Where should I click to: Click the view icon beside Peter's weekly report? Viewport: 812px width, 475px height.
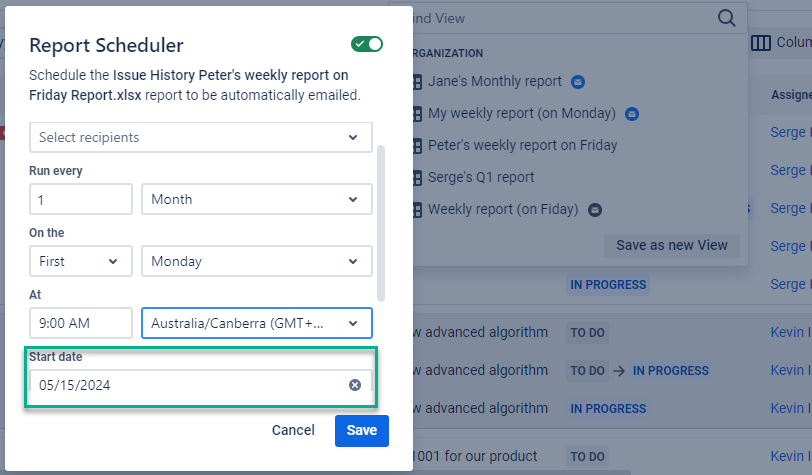coord(417,145)
